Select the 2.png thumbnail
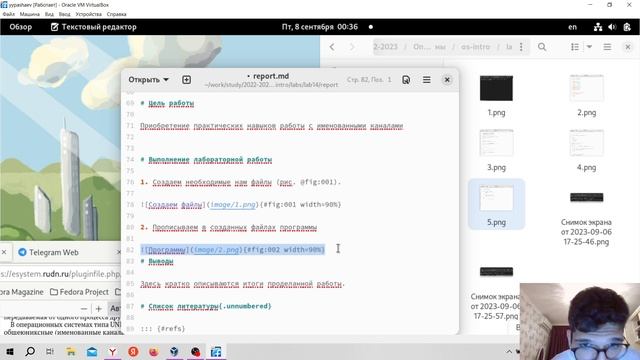 coord(586,88)
